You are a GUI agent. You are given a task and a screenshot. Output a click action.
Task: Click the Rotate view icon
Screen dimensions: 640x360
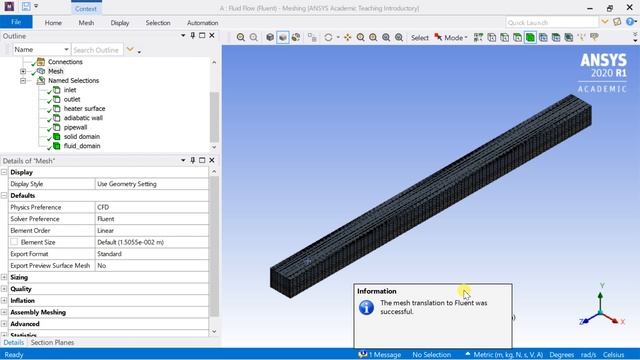tap(328, 37)
